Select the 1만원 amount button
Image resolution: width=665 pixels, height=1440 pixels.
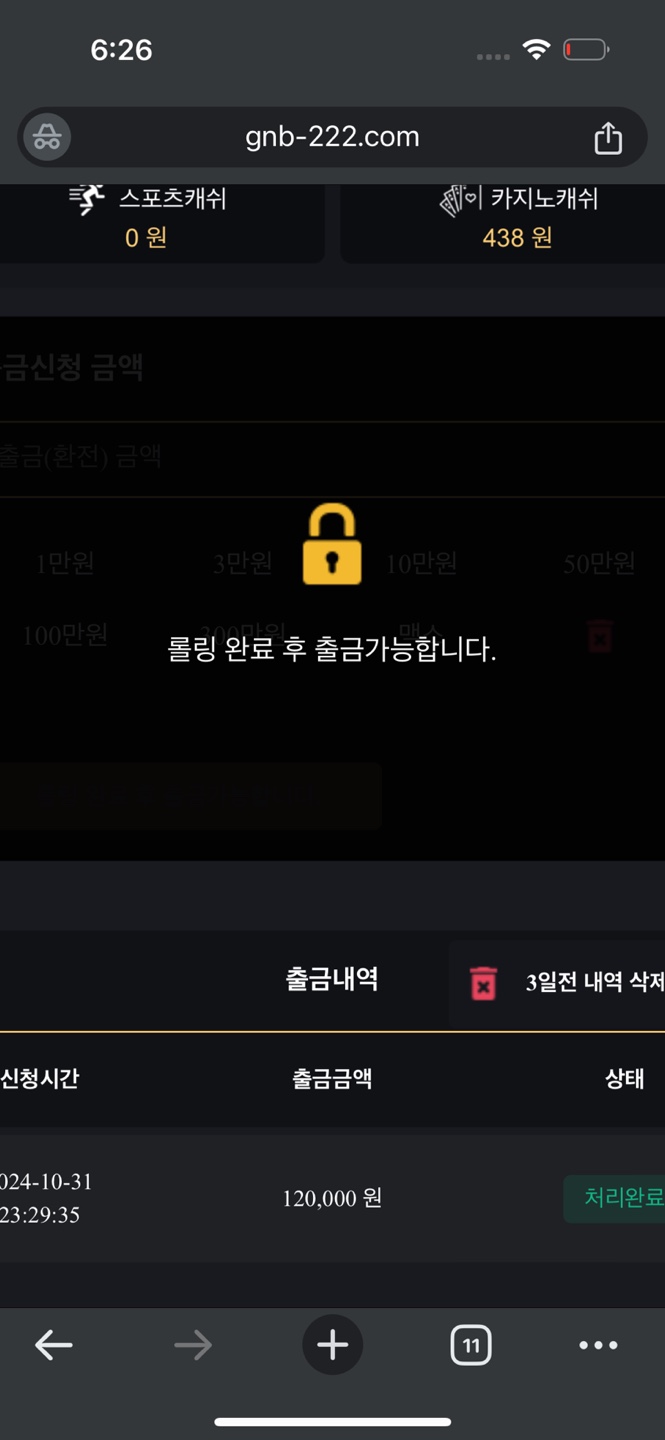(x=65, y=564)
